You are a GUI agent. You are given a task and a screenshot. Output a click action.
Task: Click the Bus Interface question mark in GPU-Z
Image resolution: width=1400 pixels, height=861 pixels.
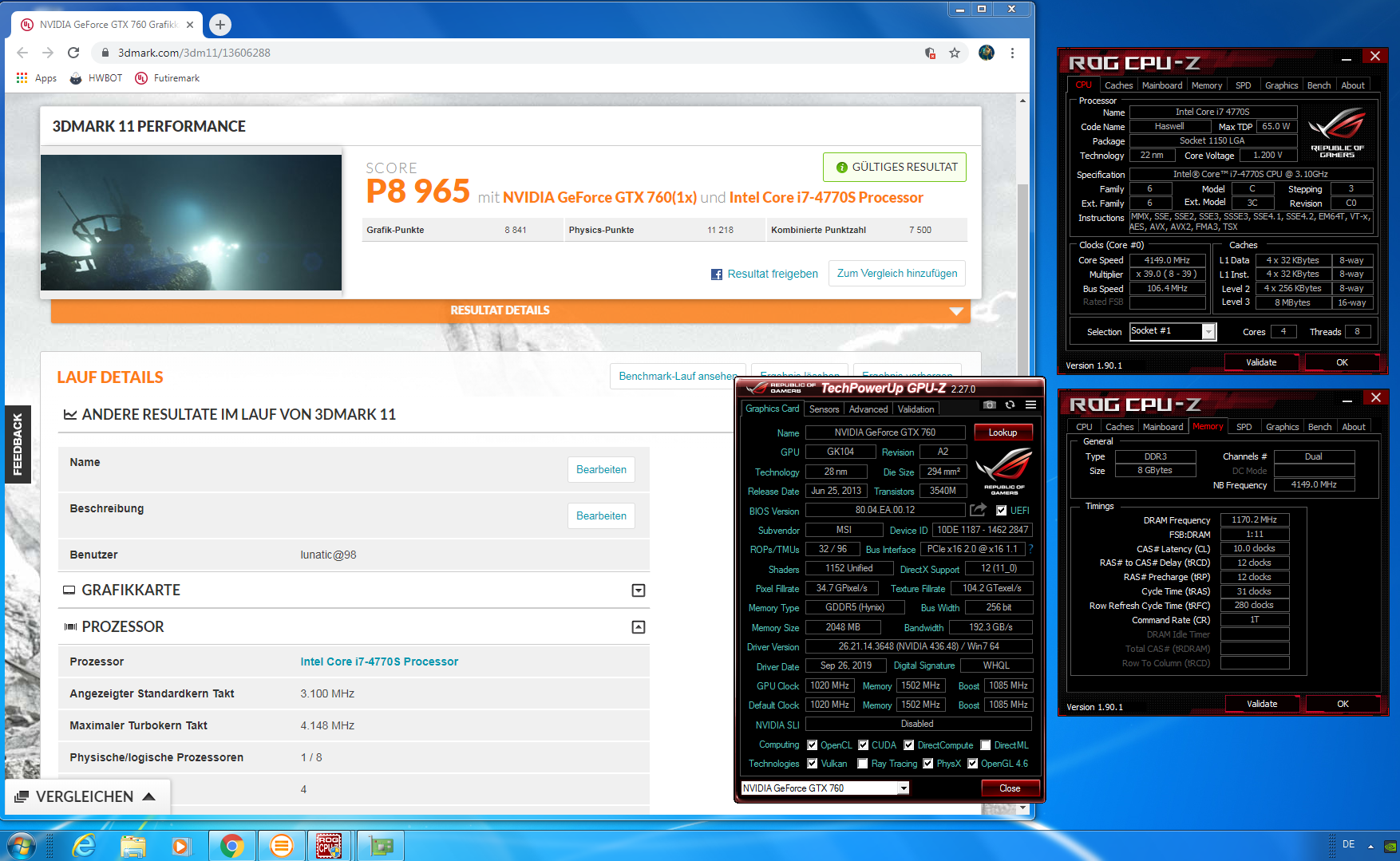[x=1030, y=549]
